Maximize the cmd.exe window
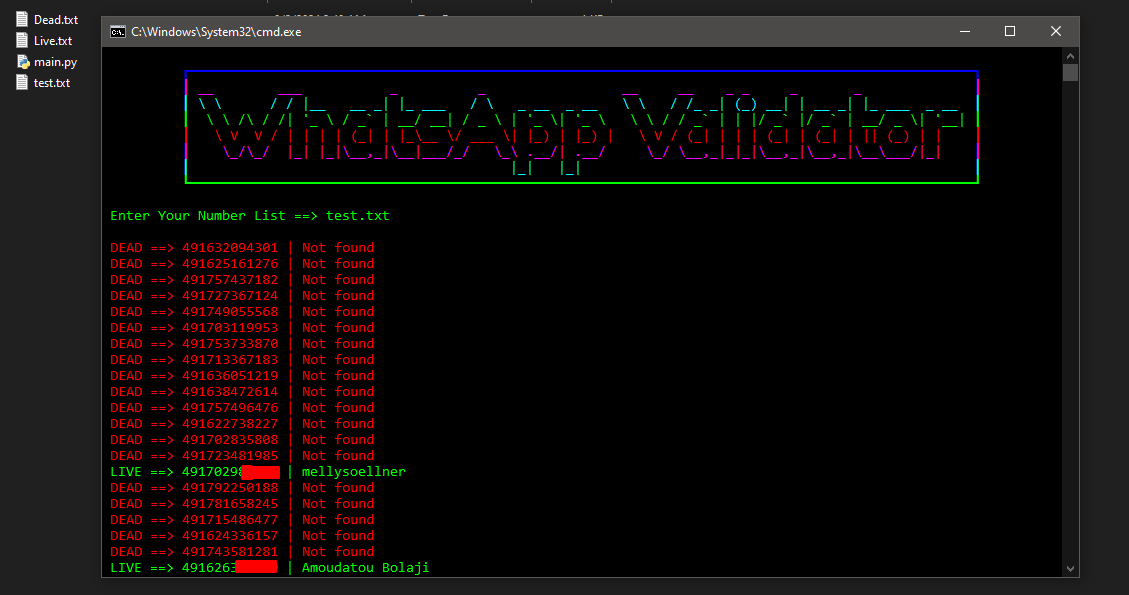 [x=1009, y=32]
